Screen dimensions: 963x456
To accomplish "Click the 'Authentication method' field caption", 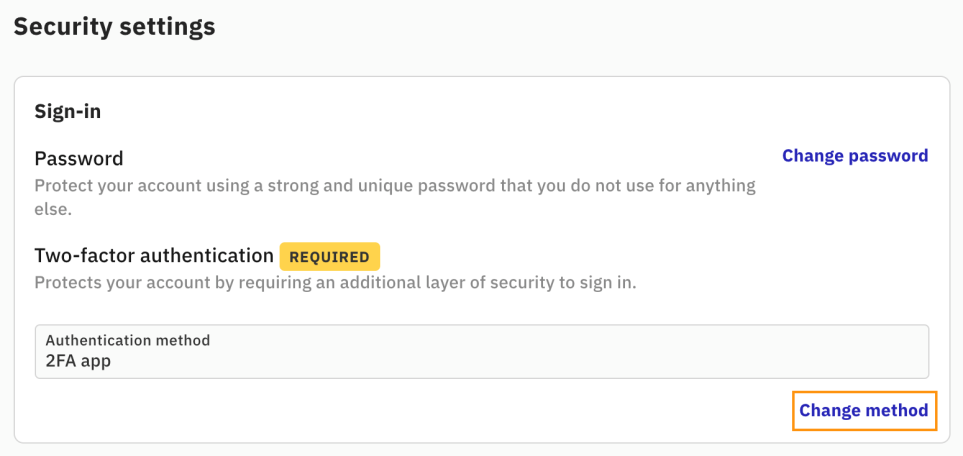I will pyautogui.click(x=128, y=340).
